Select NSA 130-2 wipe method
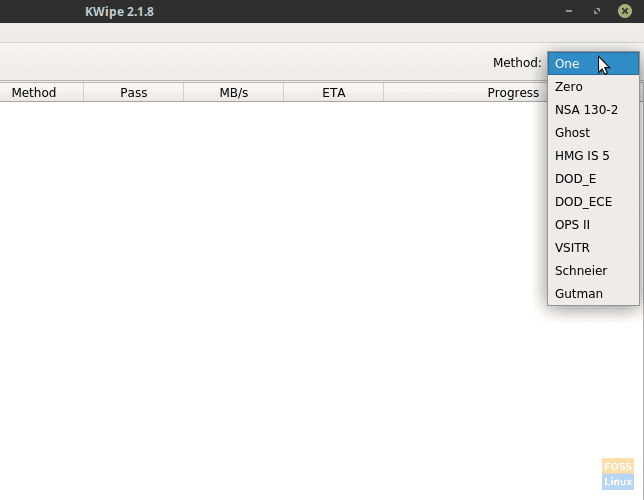 point(593,110)
